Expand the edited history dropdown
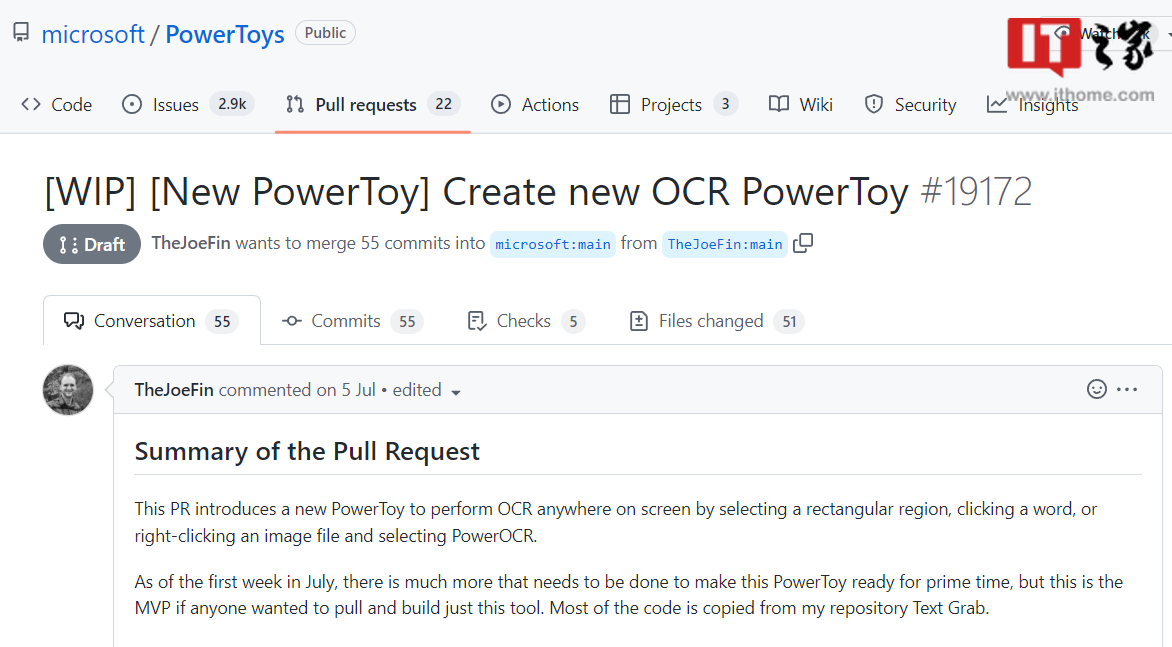Image resolution: width=1172 pixels, height=647 pixels. coord(426,390)
